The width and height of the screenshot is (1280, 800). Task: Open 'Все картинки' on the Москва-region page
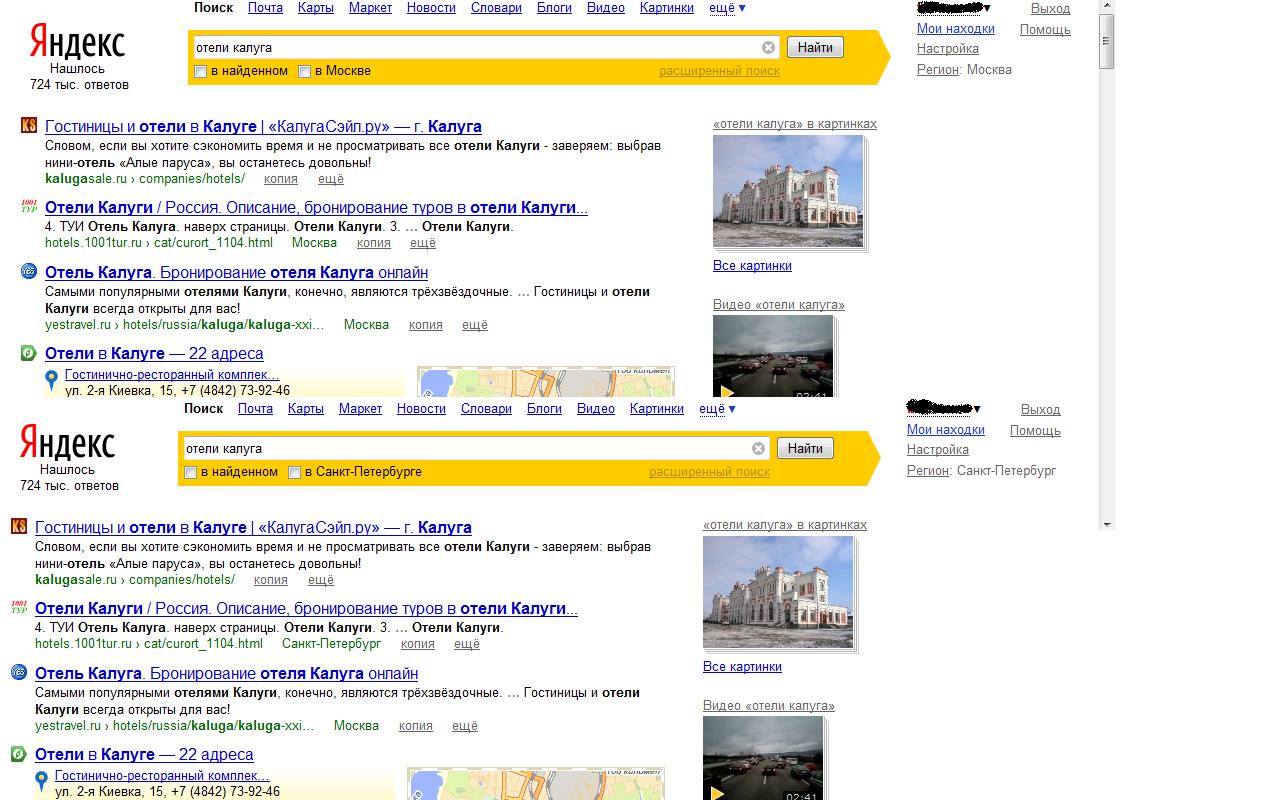pyautogui.click(x=752, y=266)
